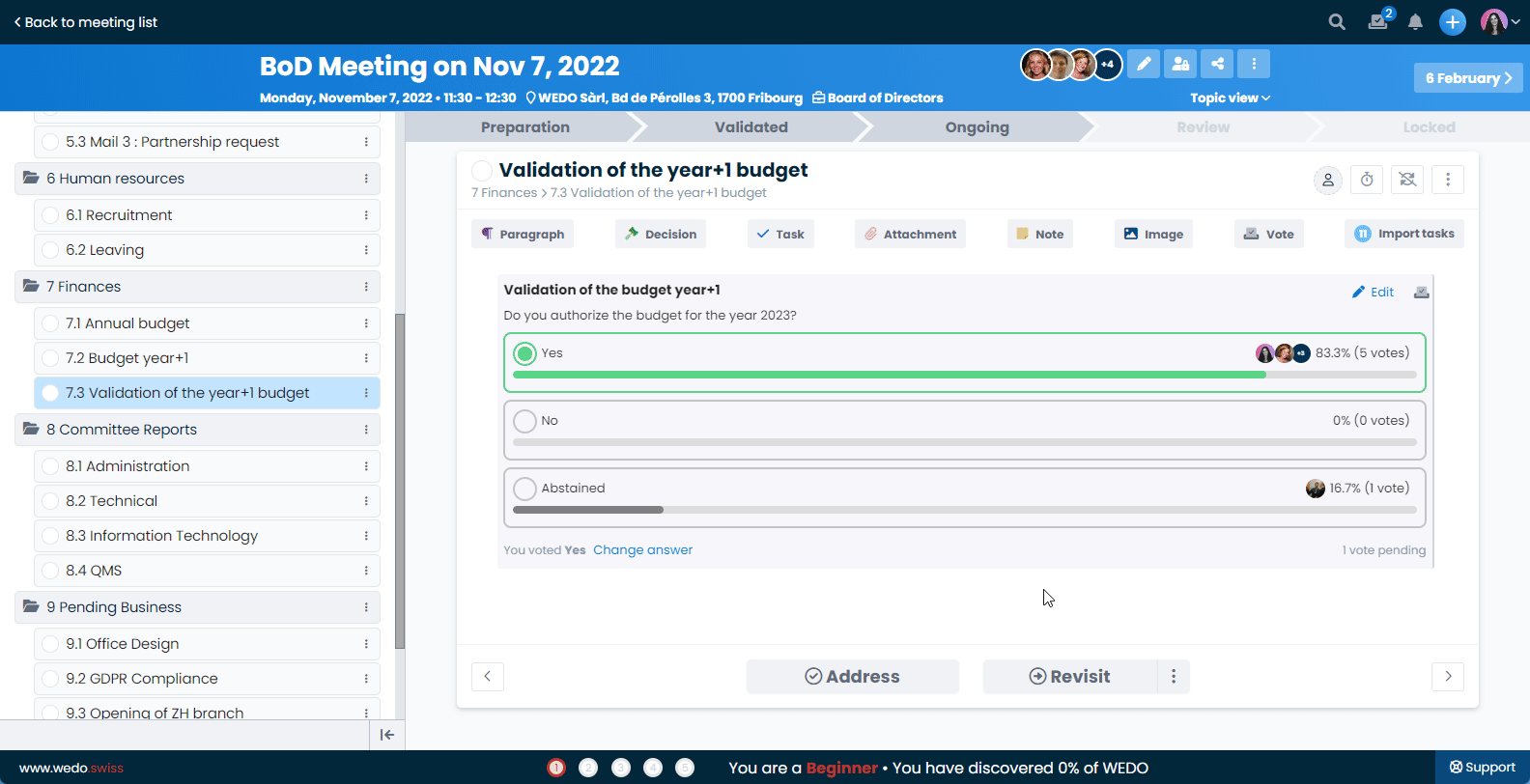The image size is (1530, 784).
Task: Click the sidebar vertical scrollbar
Action: click(400, 481)
